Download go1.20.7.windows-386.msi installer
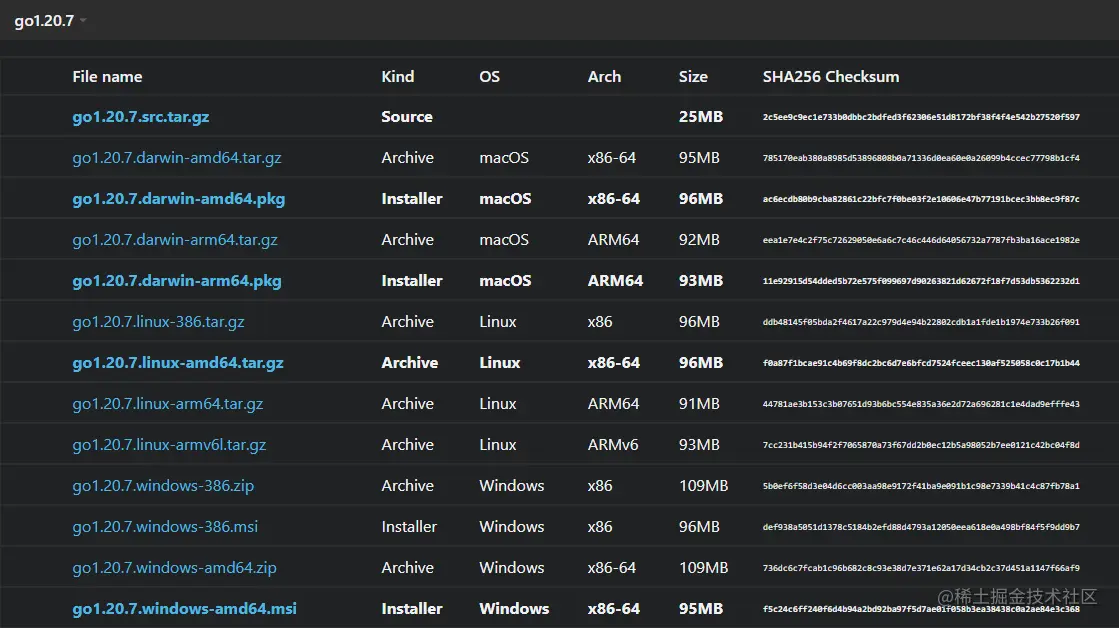The image size is (1119, 628). tap(165, 527)
